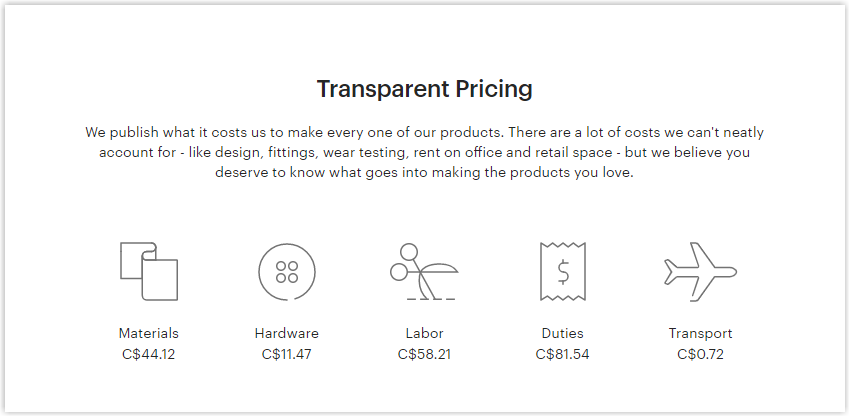Click the Labor label text

424,333
